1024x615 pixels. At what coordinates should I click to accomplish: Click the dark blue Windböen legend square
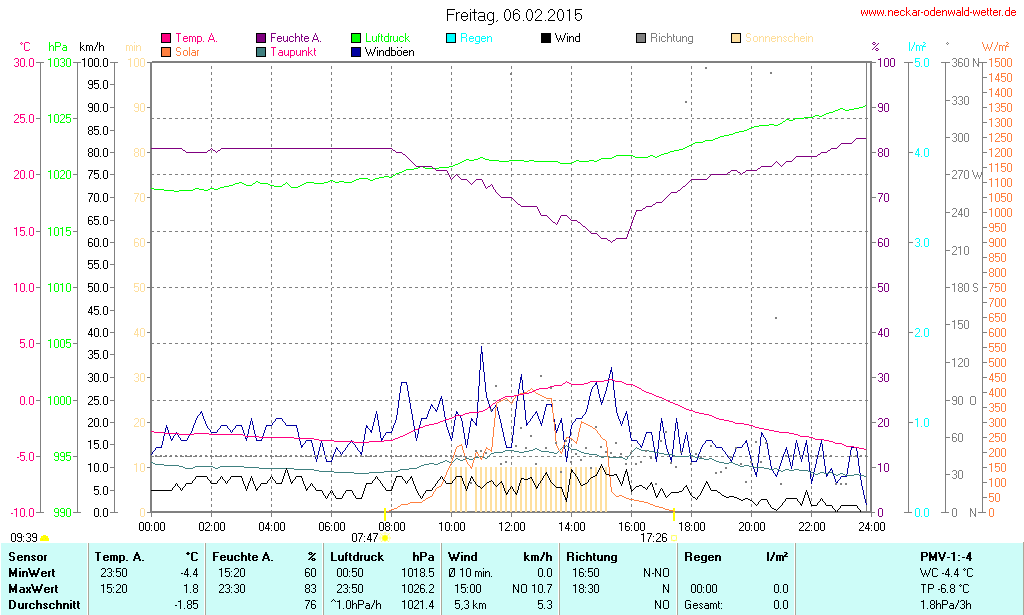point(356,51)
